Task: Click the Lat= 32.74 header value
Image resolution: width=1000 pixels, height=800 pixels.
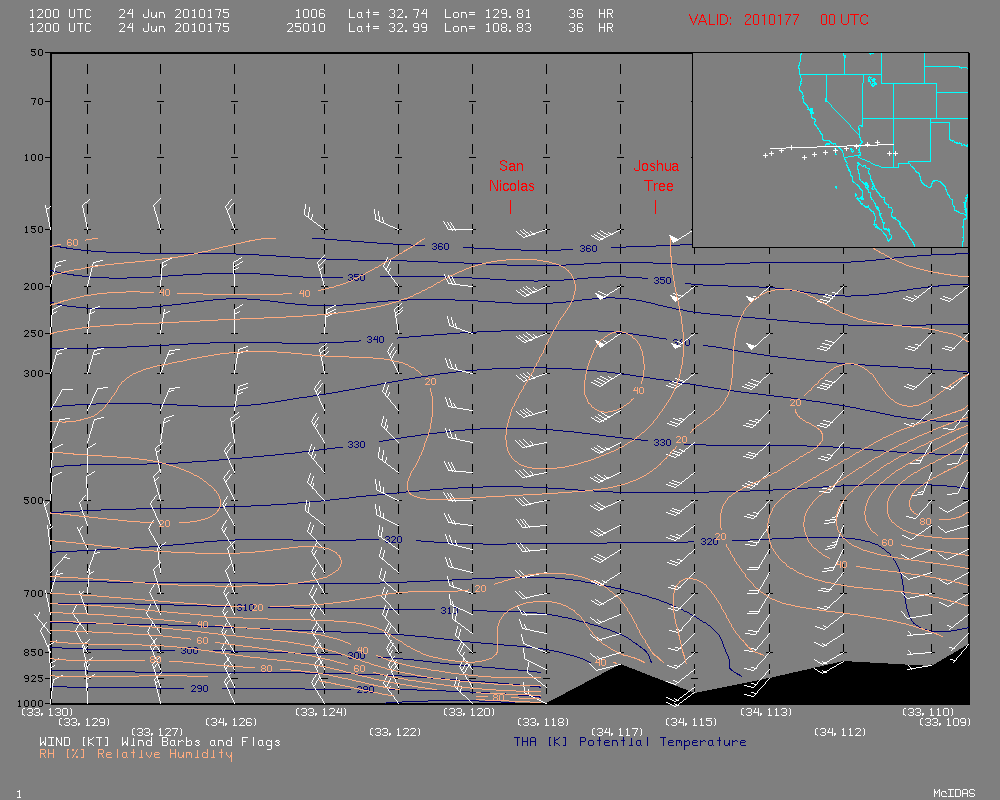Action: coord(388,13)
